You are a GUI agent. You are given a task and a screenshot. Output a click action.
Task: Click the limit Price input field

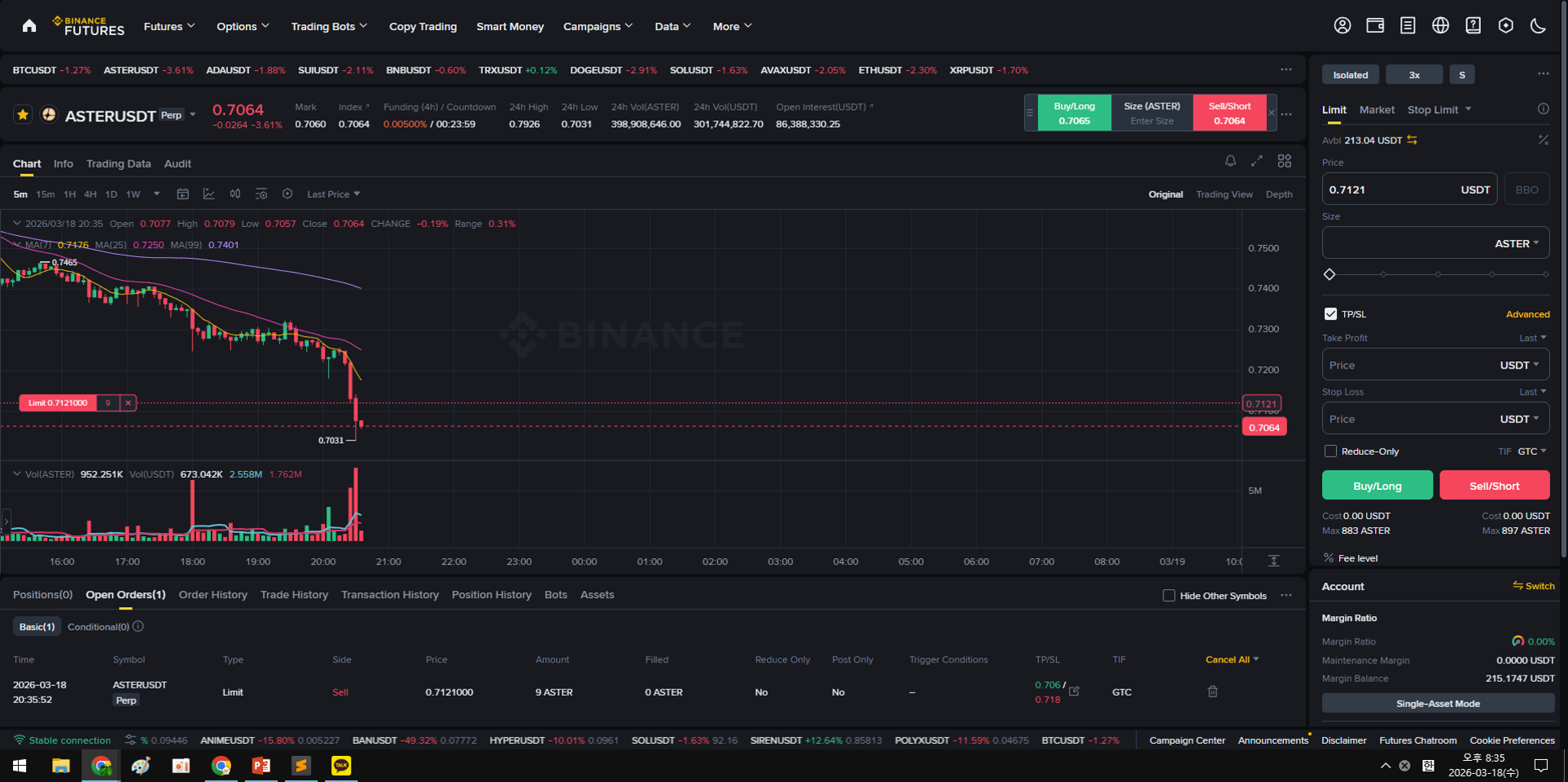click(1409, 189)
